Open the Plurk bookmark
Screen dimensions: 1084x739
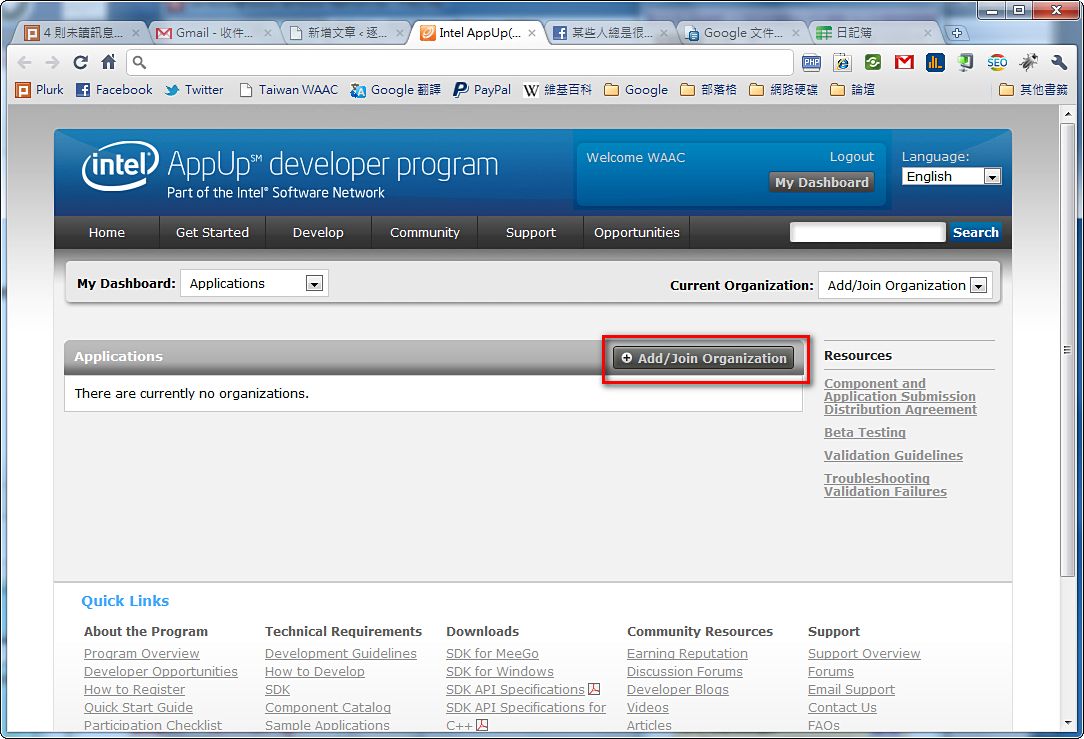pos(39,90)
